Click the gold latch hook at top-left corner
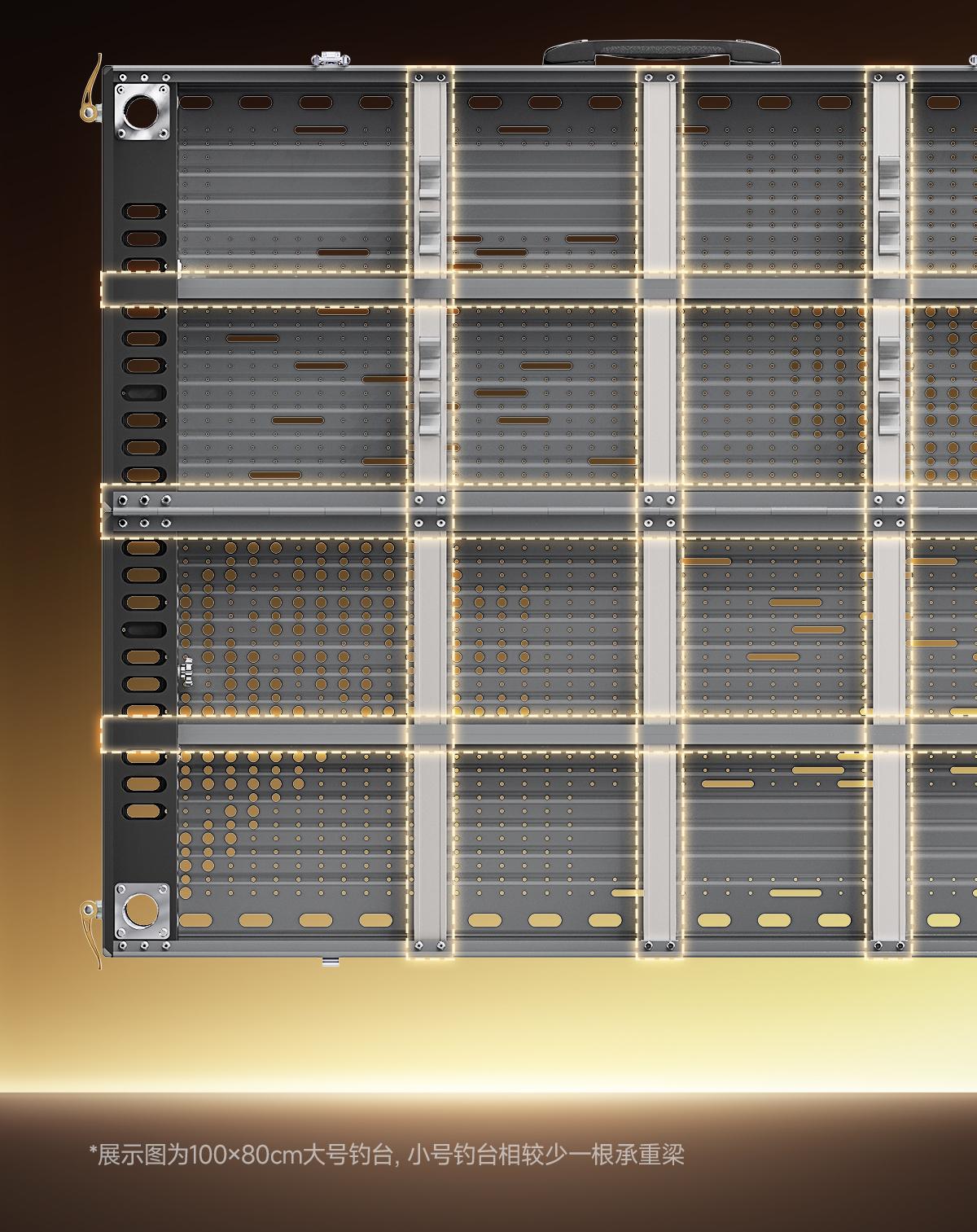The image size is (977, 1232). point(90,90)
